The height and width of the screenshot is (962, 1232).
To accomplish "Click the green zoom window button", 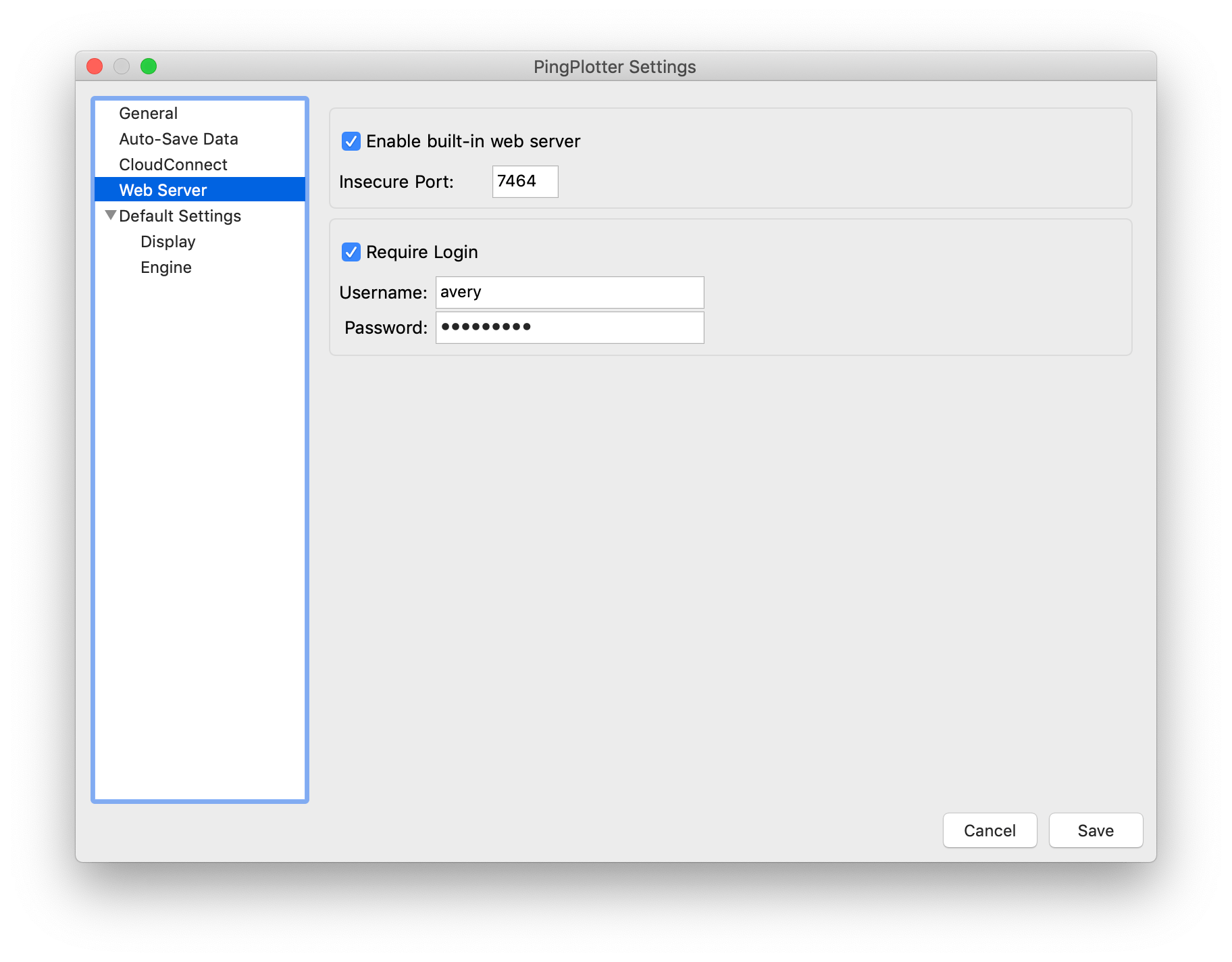I will tap(149, 66).
